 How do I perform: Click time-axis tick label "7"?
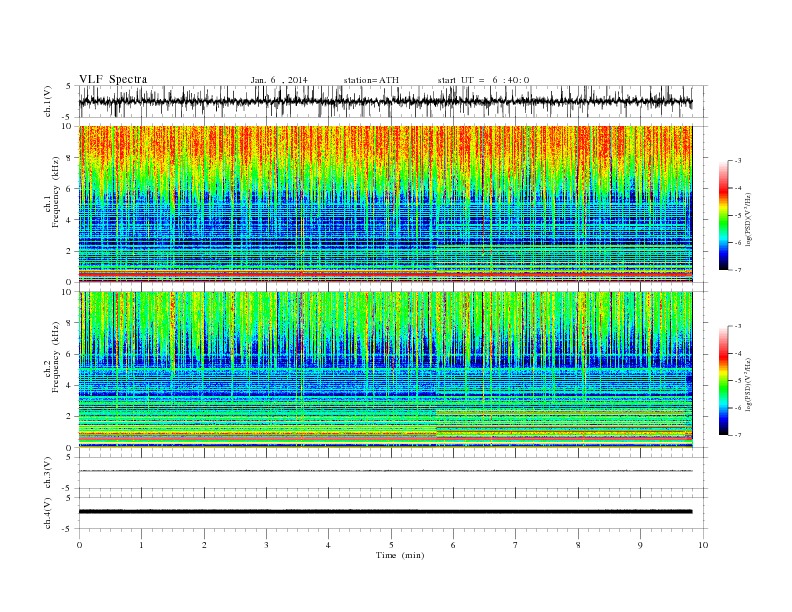516,545
